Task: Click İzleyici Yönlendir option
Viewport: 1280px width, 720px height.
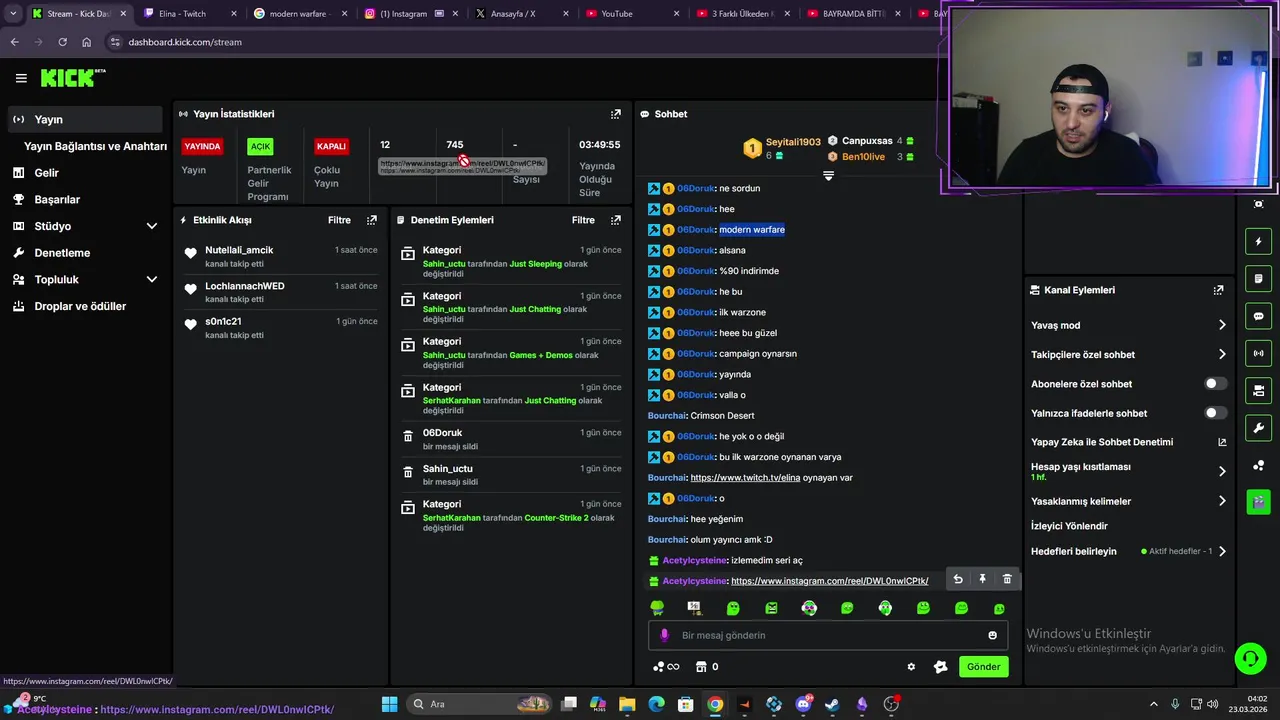Action: [1069, 526]
